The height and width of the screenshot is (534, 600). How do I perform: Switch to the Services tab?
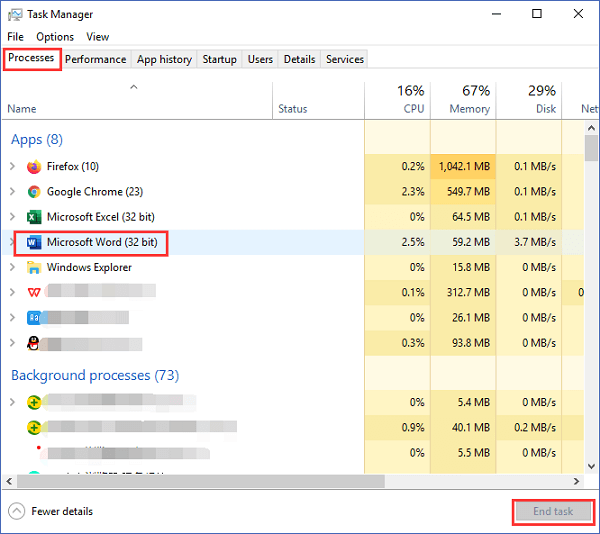point(345,59)
